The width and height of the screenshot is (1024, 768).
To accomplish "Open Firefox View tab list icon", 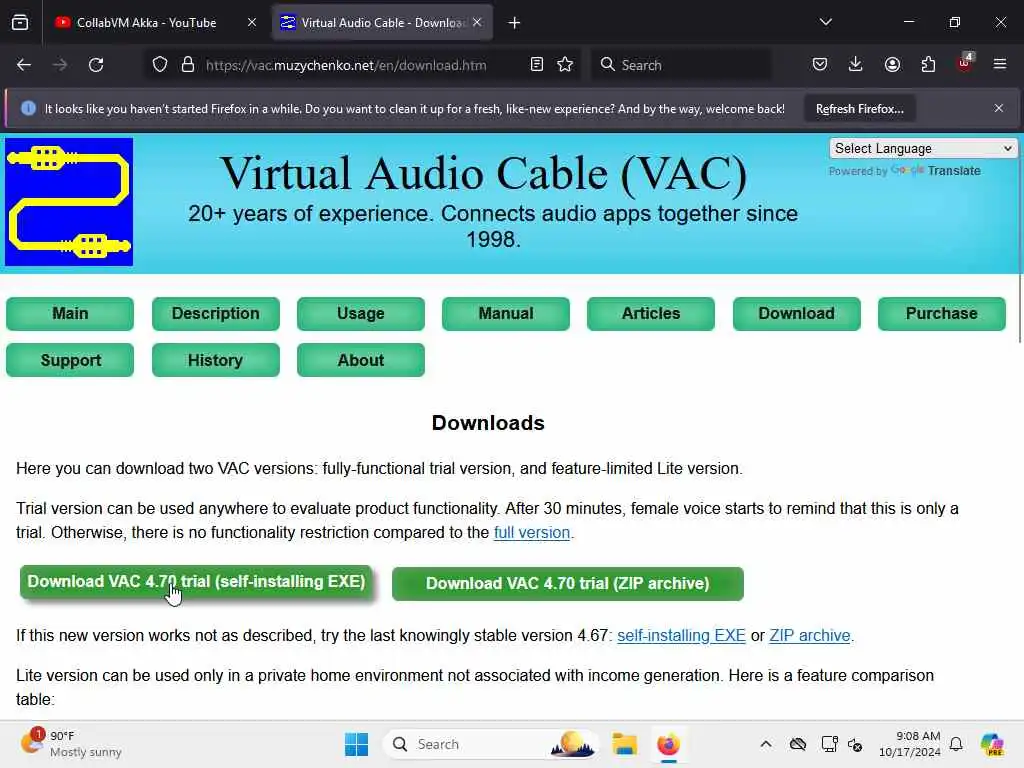I will [x=20, y=23].
